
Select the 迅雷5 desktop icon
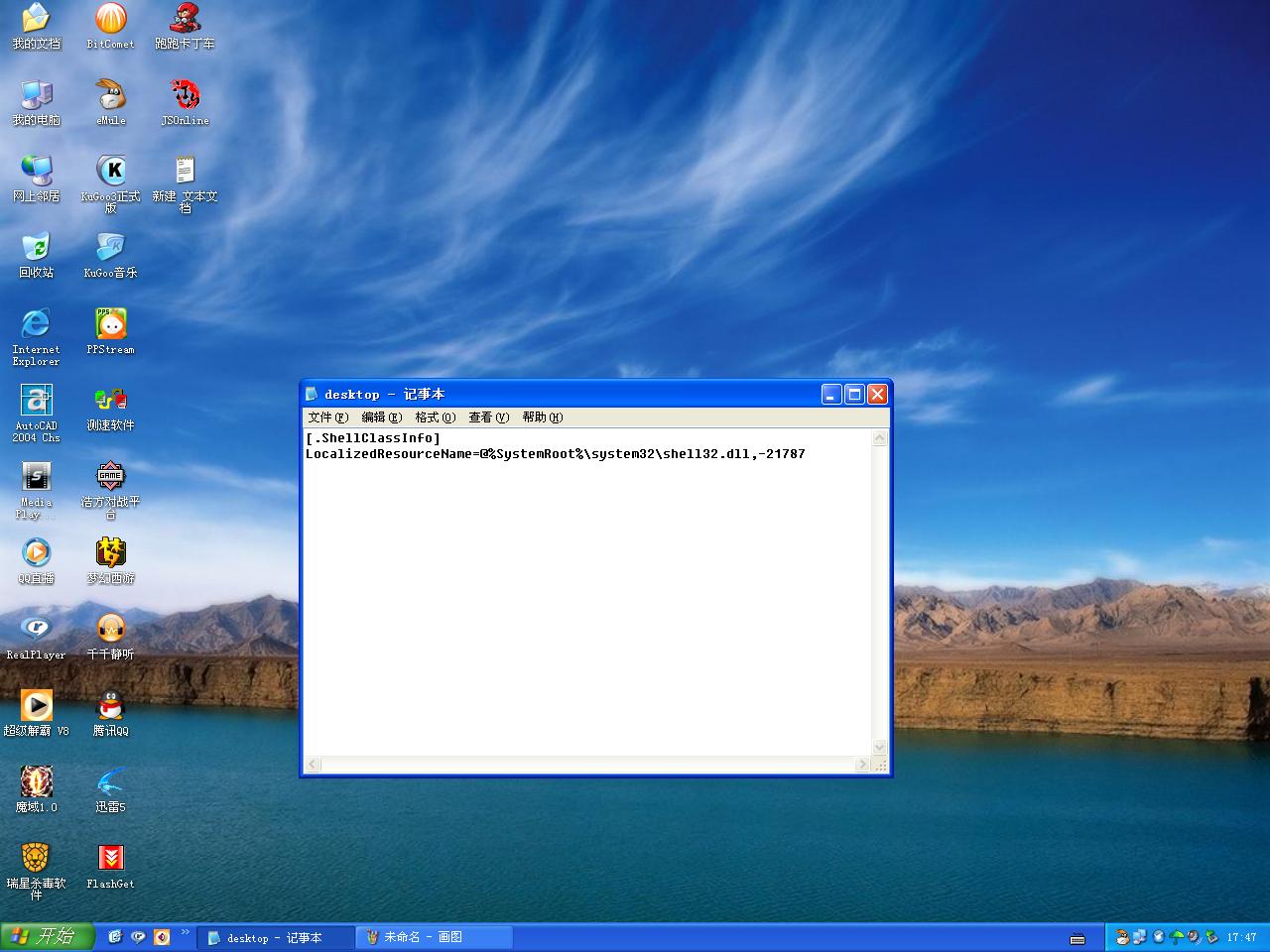pyautogui.click(x=110, y=789)
